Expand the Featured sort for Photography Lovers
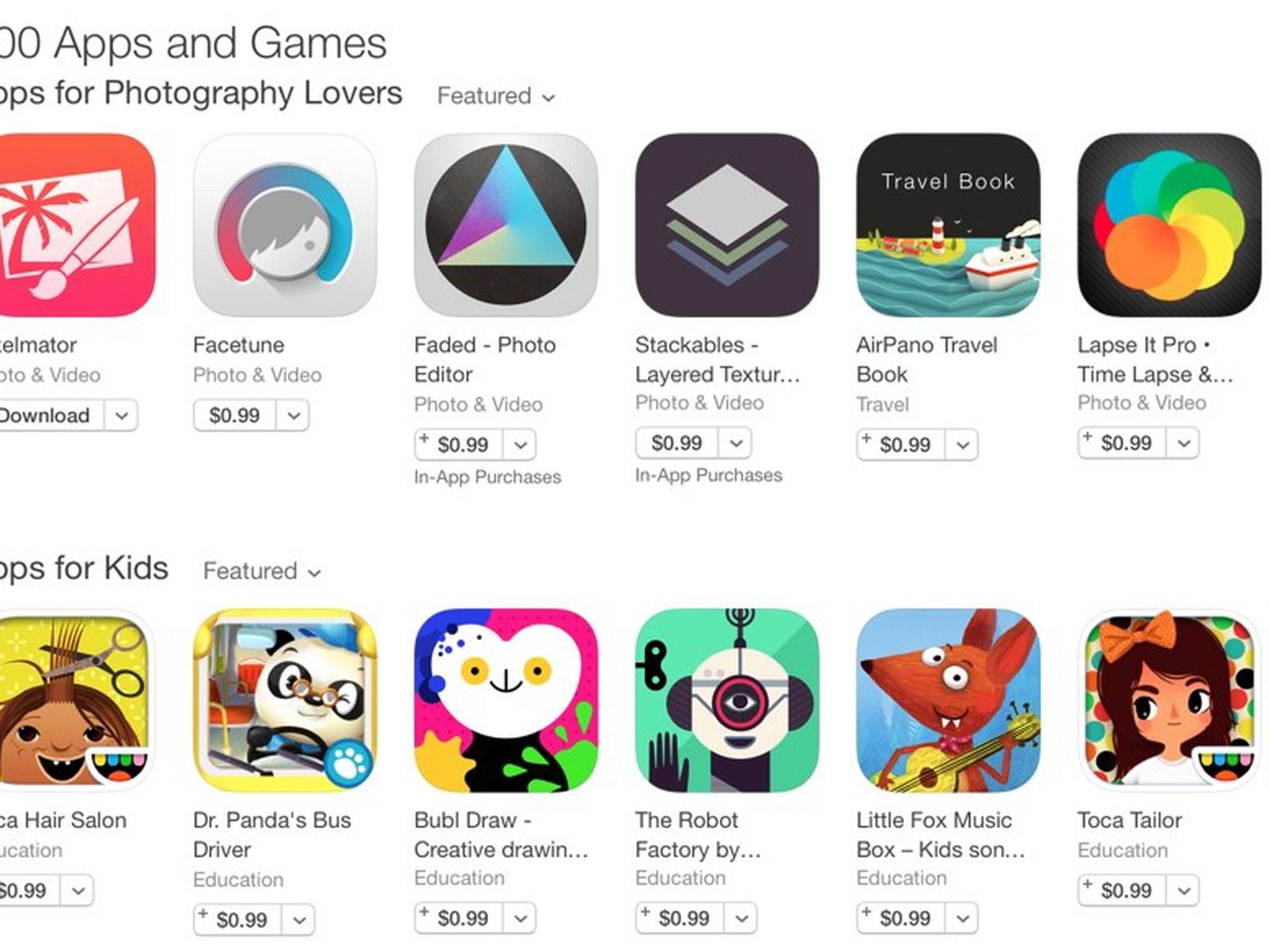1270x952 pixels. coord(496,96)
